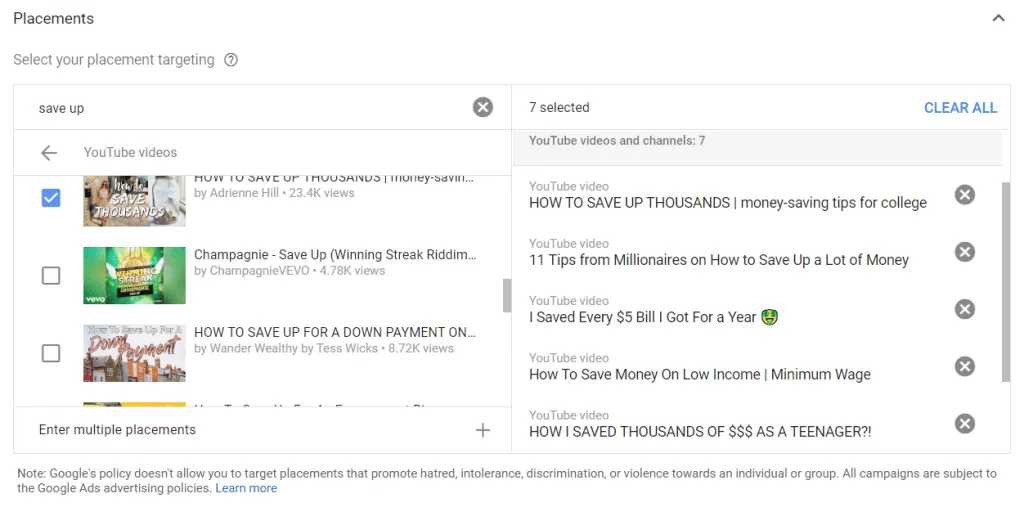Click the search results scrollbar handle
Screen dimensions: 1024x507
(507, 295)
